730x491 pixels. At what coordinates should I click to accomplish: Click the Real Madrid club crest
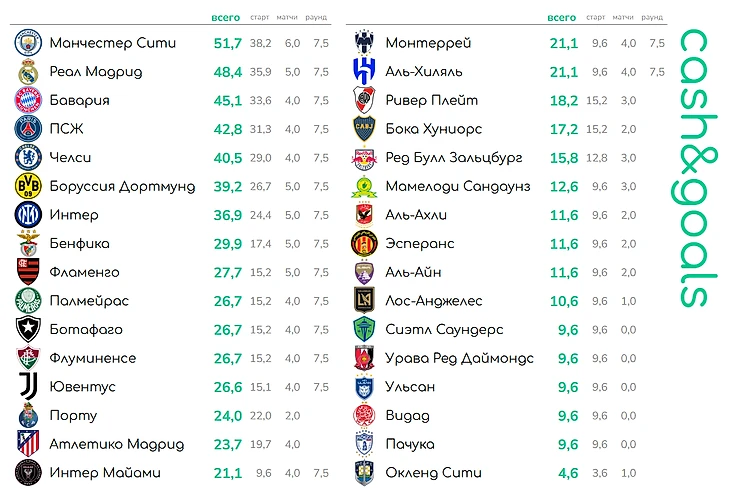tap(28, 72)
